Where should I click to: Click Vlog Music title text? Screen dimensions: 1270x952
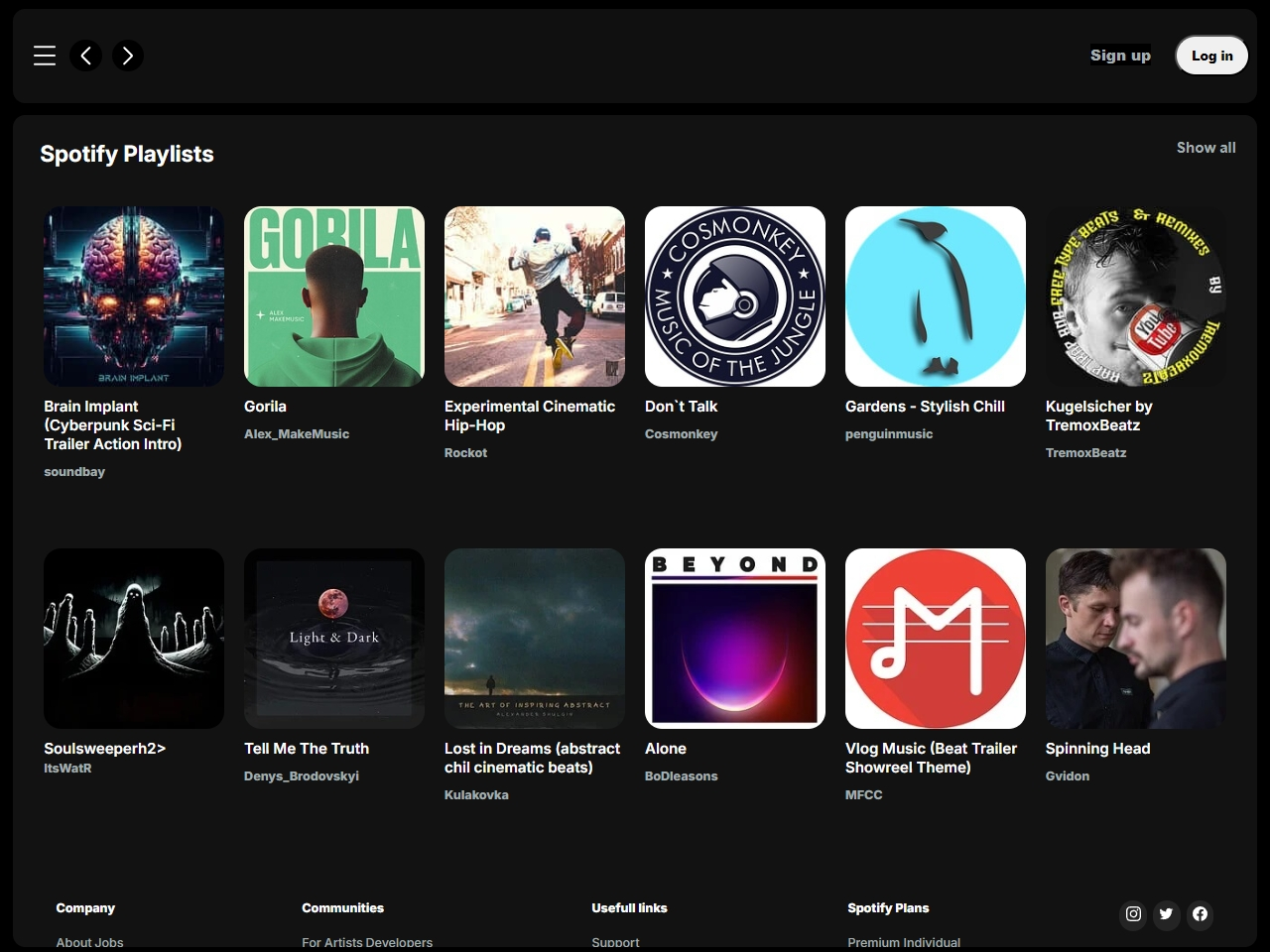pos(931,758)
